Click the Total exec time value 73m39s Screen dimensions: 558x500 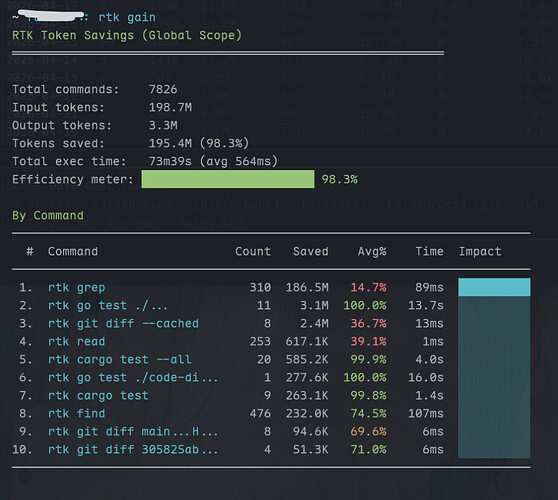click(x=170, y=161)
